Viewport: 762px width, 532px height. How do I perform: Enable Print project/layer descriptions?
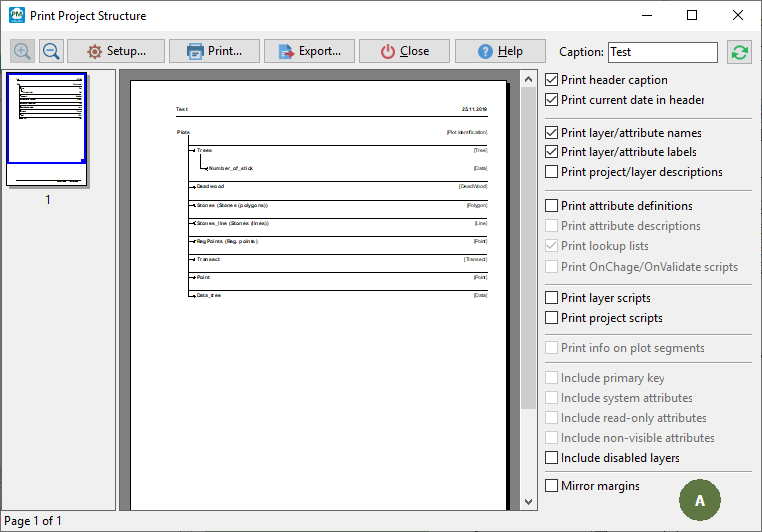(x=552, y=172)
